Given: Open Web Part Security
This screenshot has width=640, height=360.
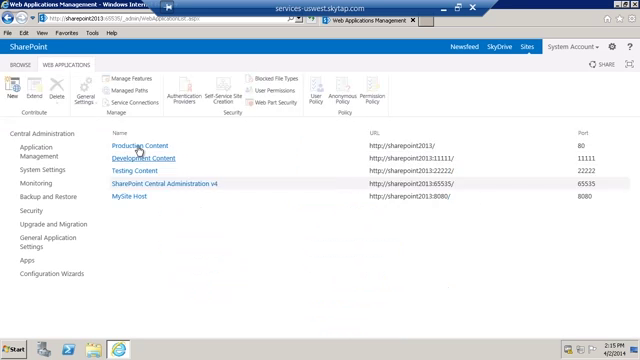Looking at the screenshot, I should coord(271,102).
